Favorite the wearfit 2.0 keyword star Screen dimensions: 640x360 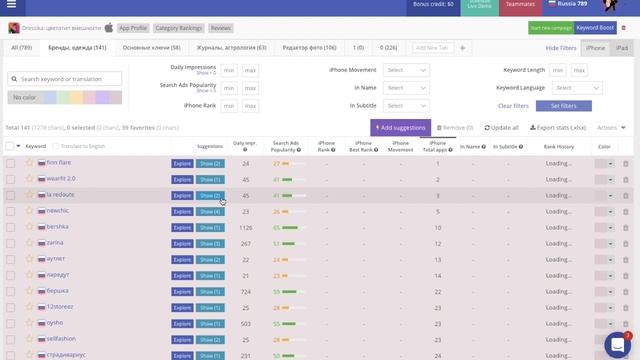(x=29, y=178)
